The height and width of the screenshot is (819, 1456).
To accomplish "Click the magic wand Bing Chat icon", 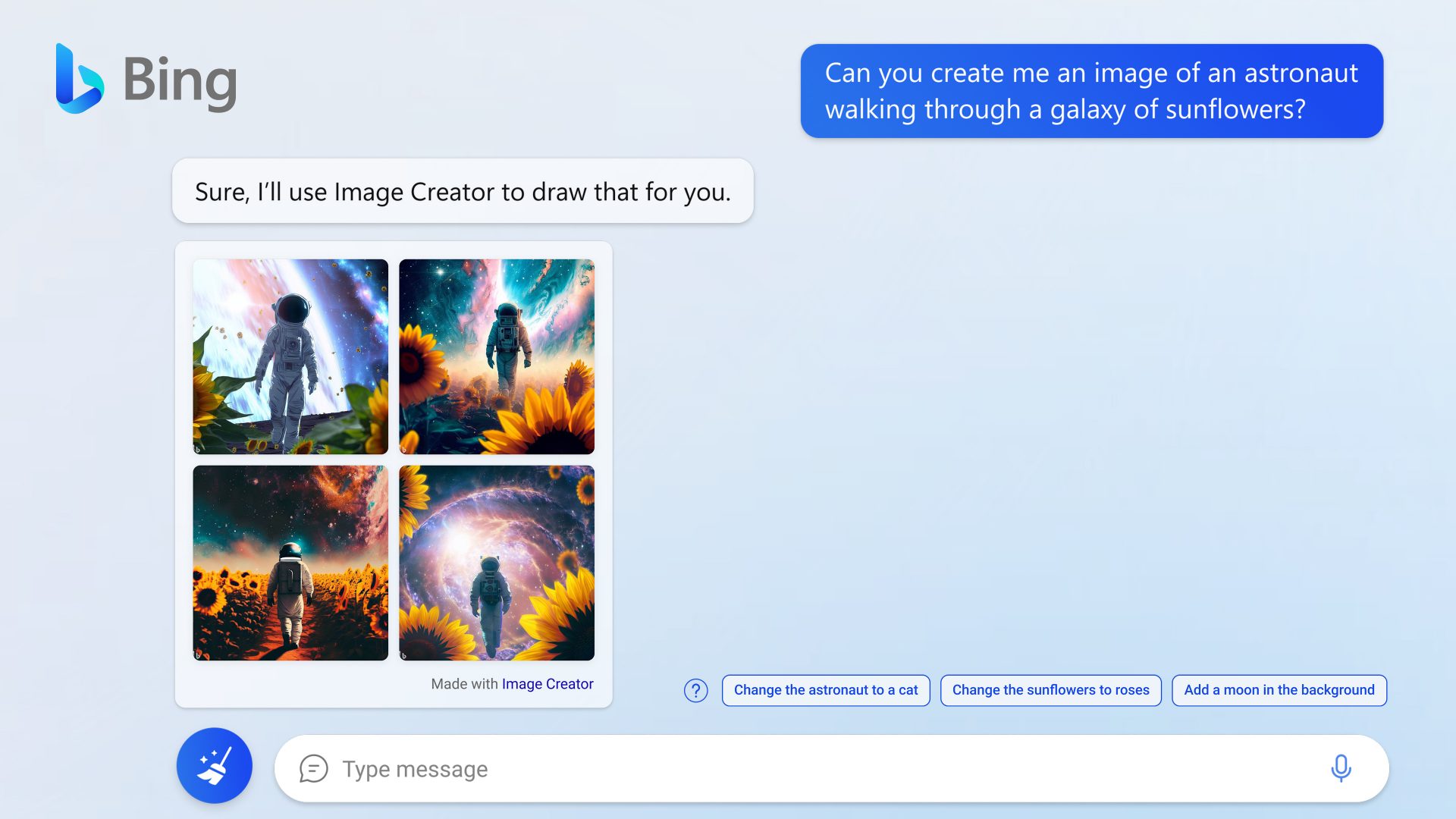I will (215, 767).
